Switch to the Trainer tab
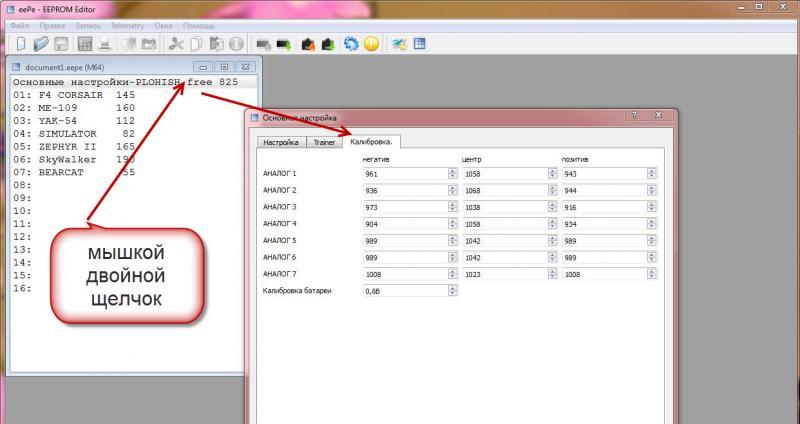This screenshot has width=800, height=424. 323,142
